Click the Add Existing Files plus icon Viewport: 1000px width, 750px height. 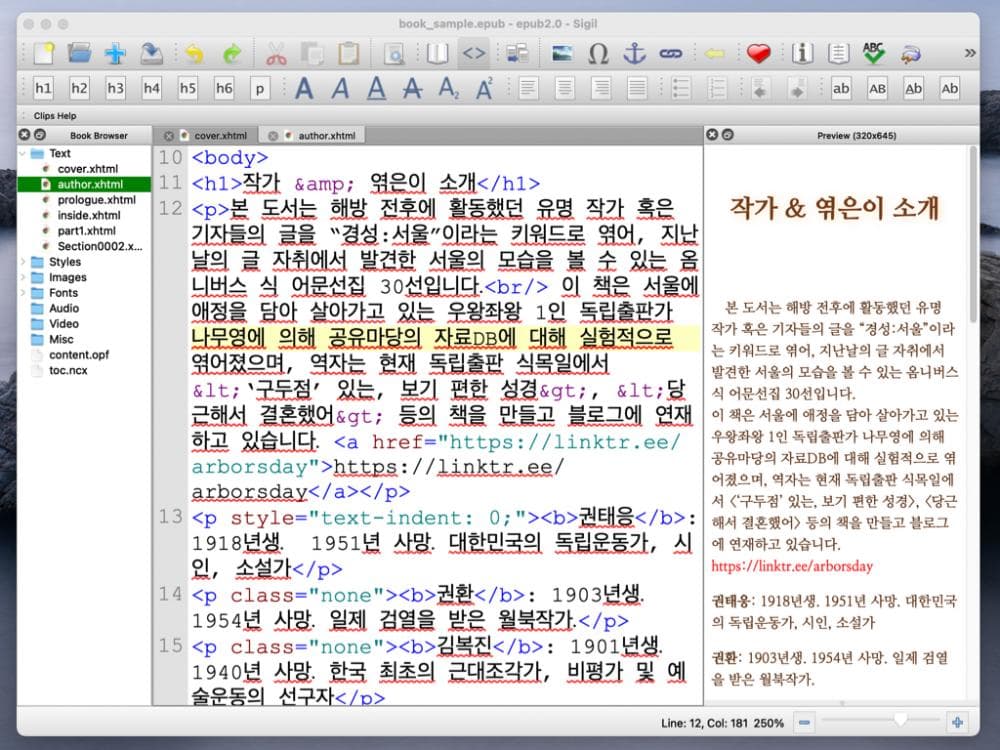115,54
